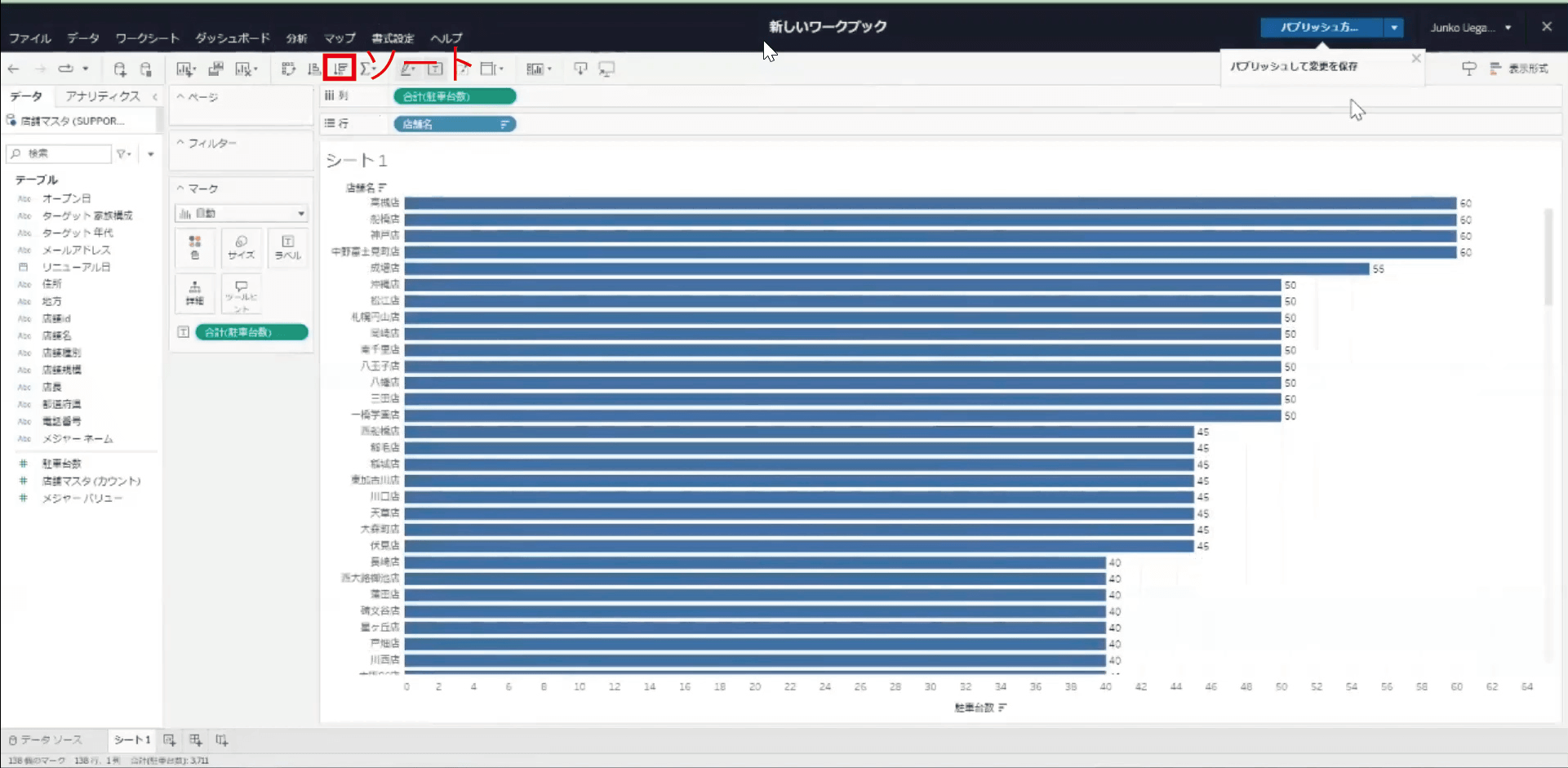Click the 合計(駐車台数) pill in Marks card
The width and height of the screenshot is (1568, 768).
(x=251, y=332)
